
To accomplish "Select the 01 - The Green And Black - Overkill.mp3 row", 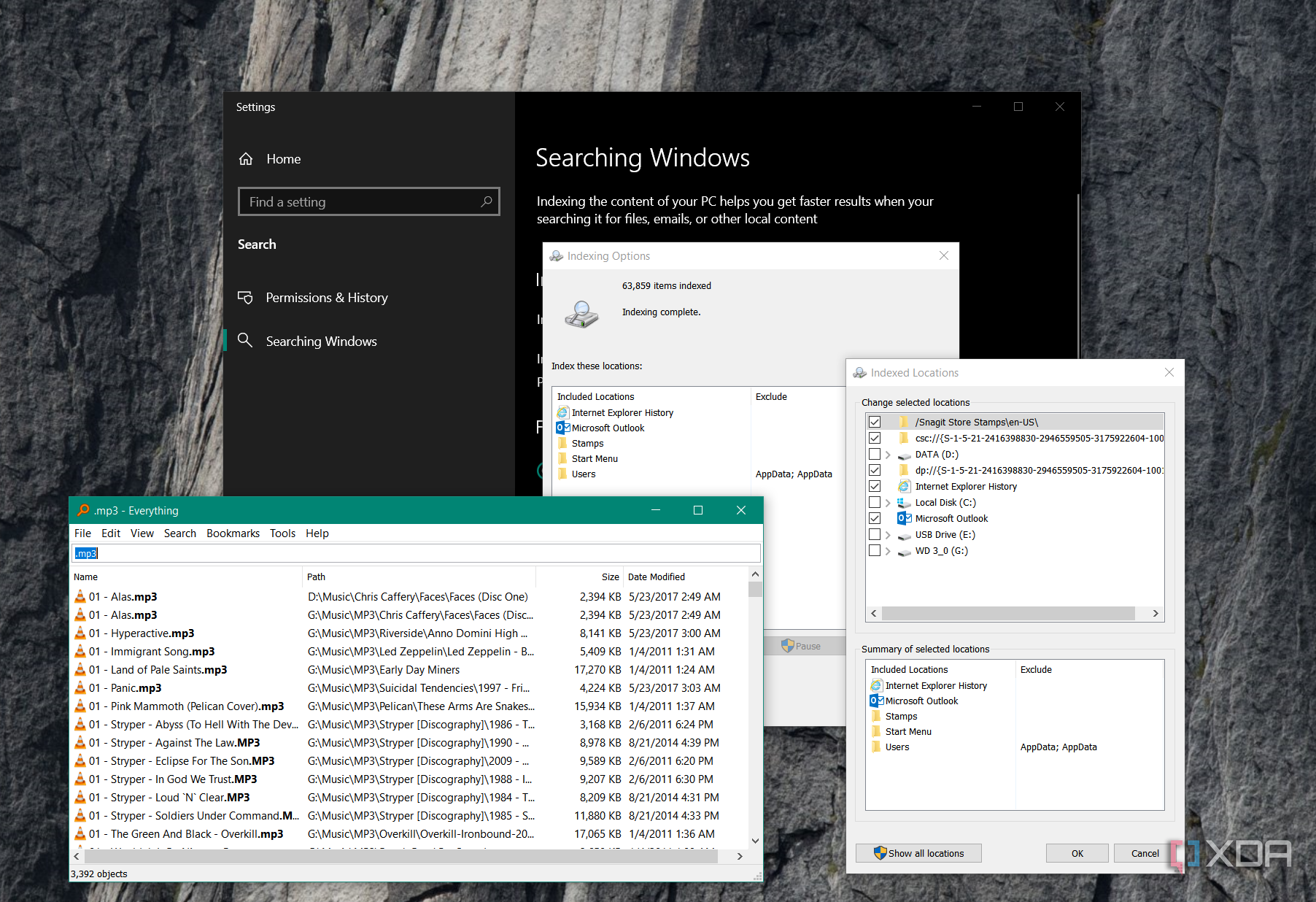I will tap(410, 833).
